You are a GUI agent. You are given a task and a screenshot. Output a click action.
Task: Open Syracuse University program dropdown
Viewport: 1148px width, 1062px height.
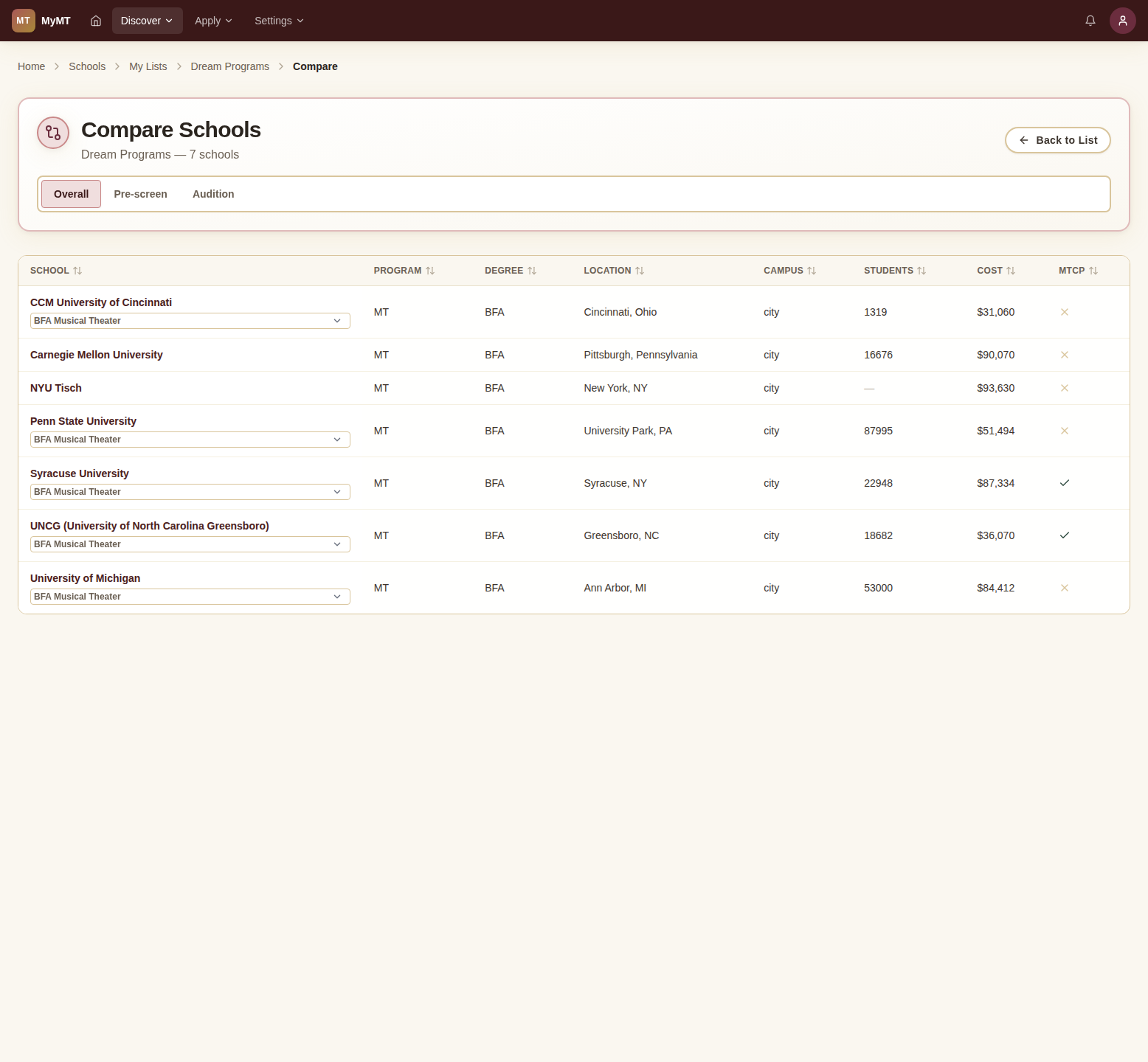coord(190,492)
